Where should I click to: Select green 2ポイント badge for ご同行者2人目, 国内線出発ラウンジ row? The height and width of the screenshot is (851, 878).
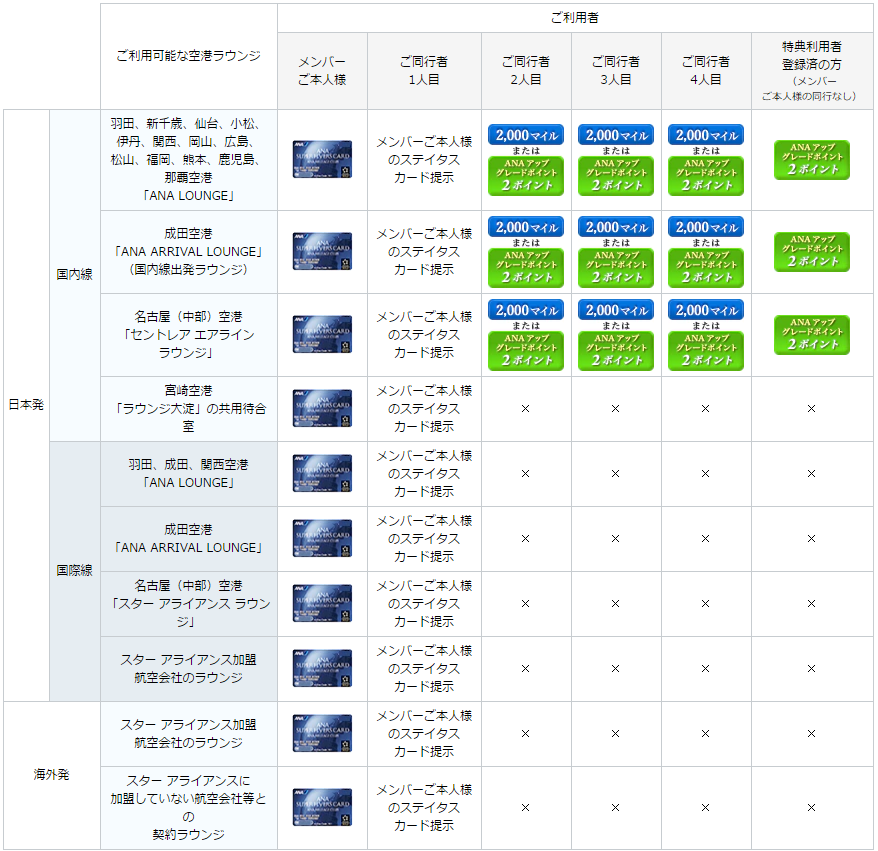pos(526,268)
